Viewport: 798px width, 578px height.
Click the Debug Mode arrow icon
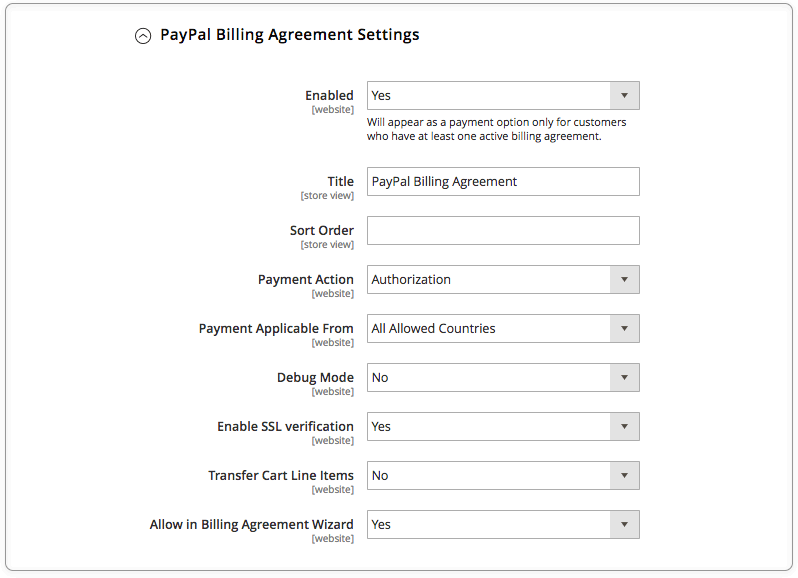pos(624,378)
